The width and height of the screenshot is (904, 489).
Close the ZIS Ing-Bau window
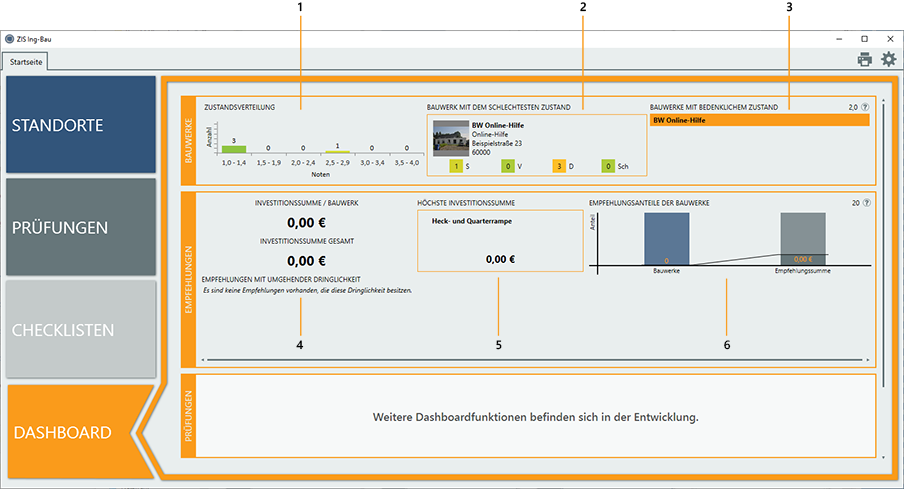pyautogui.click(x=890, y=39)
